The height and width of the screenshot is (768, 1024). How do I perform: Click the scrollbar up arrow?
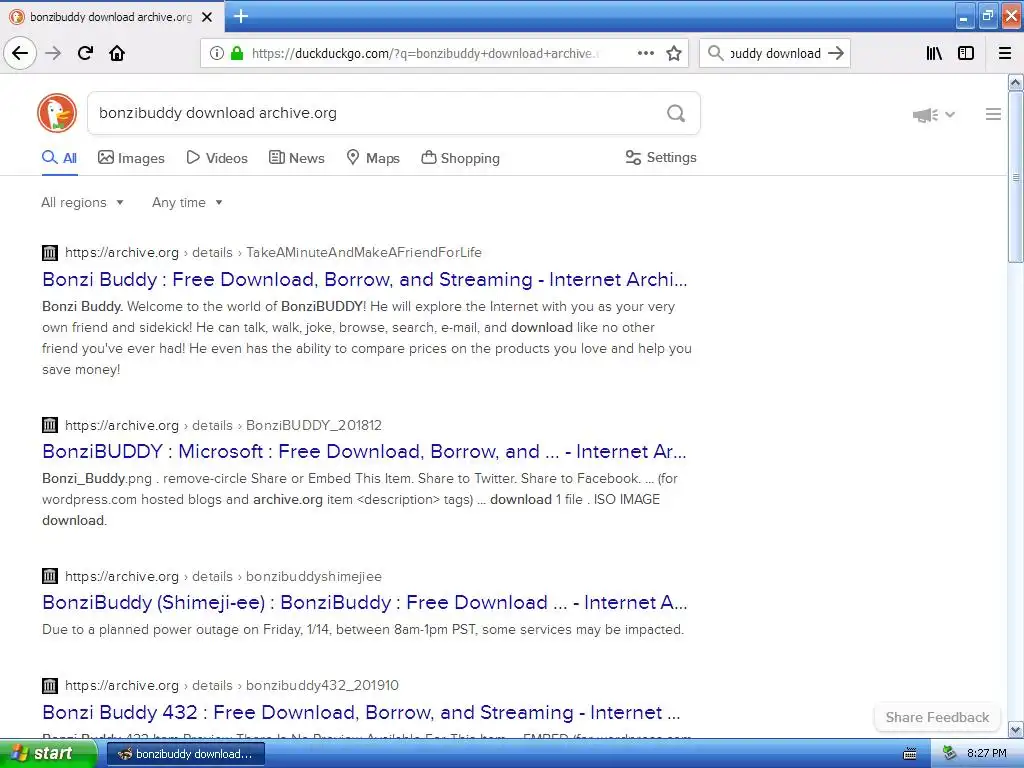[1015, 82]
